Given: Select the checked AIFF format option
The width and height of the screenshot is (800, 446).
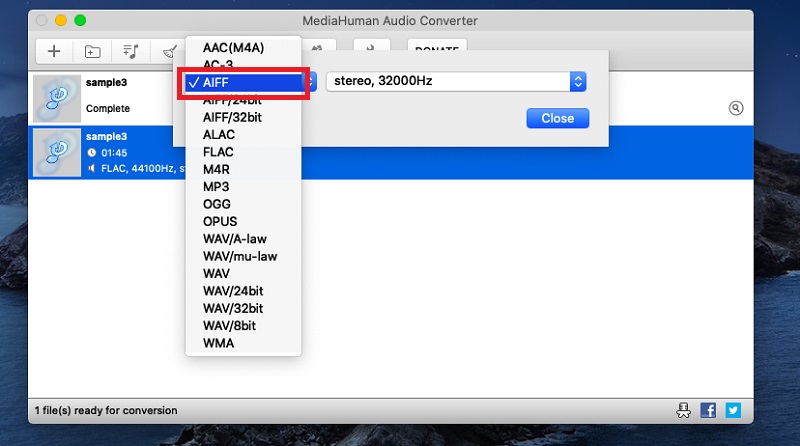Looking at the screenshot, I should pyautogui.click(x=243, y=82).
